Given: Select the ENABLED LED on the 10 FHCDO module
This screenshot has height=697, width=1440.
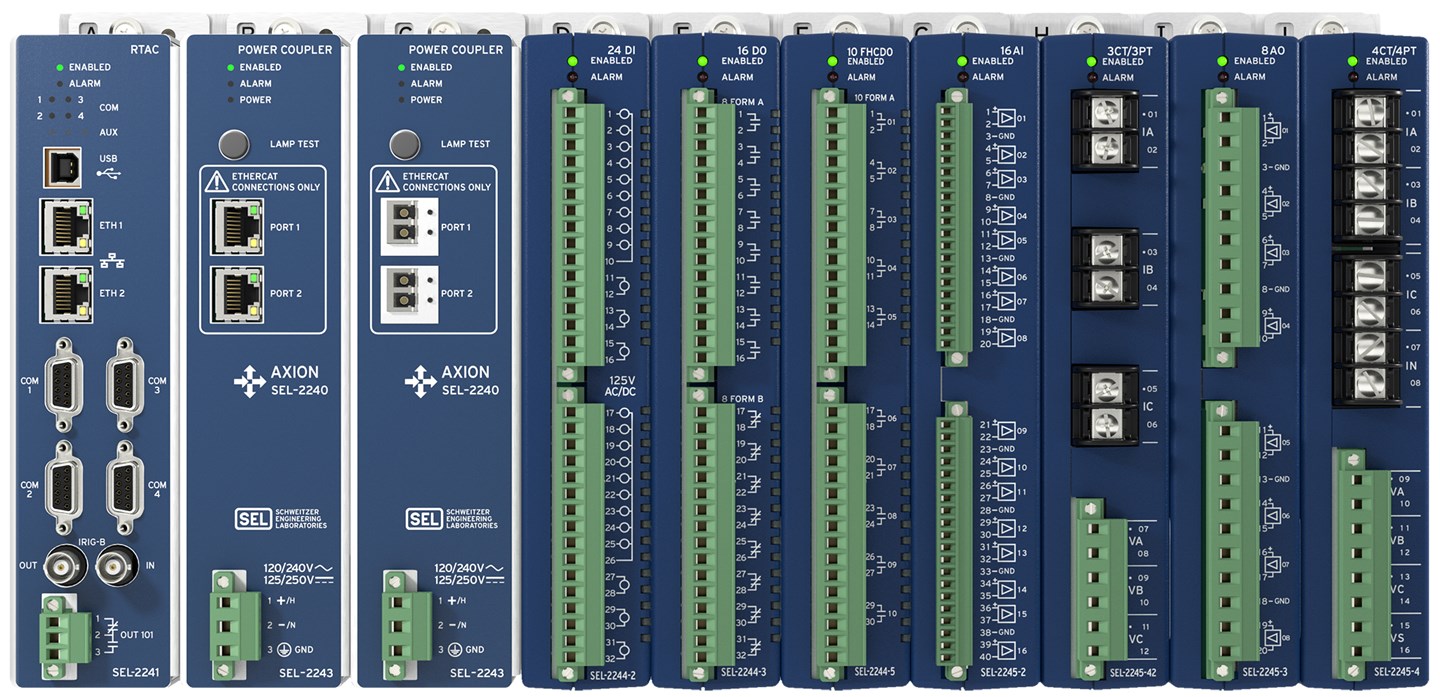Looking at the screenshot, I should 832,61.
